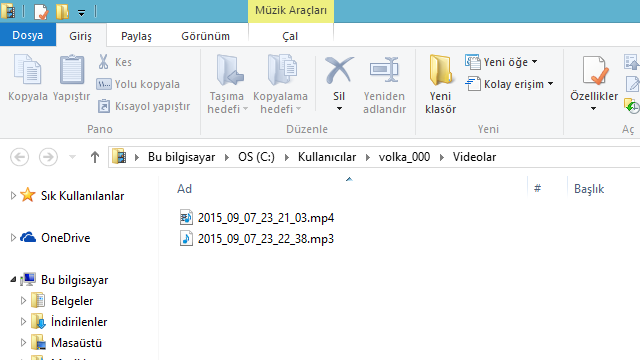Click the Back navigation arrow
Image resolution: width=640 pixels, height=360 pixels.
click(19, 157)
